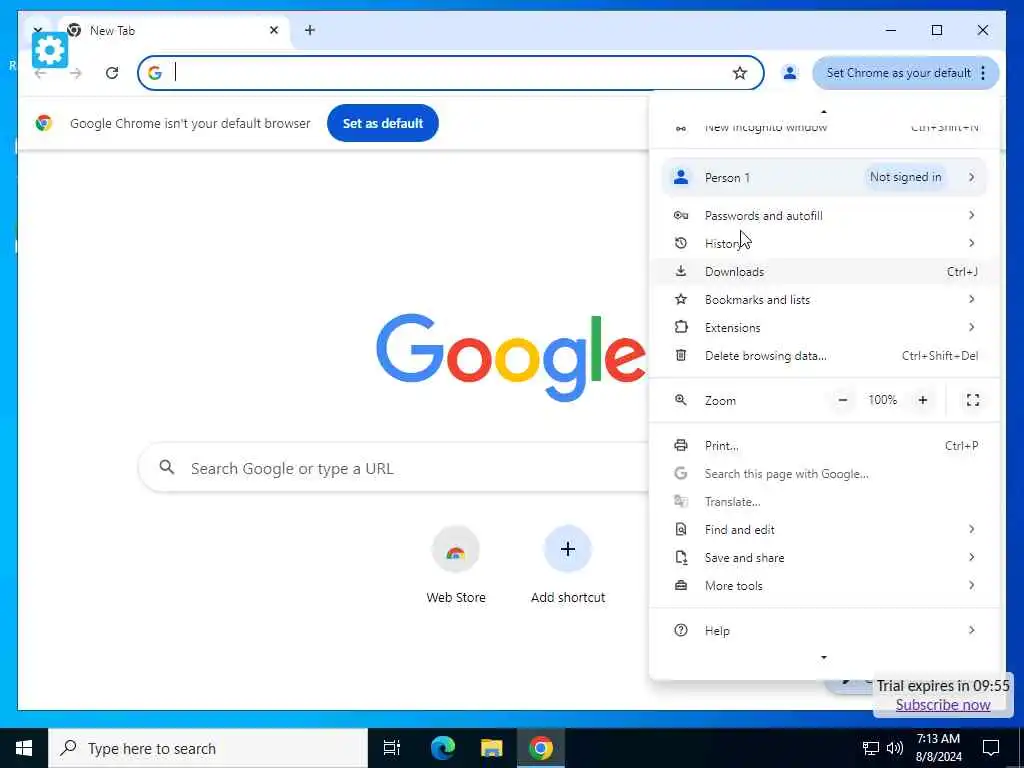Click the magnifier icon in Google search box
Viewport: 1024px width, 768px height.
pos(167,467)
